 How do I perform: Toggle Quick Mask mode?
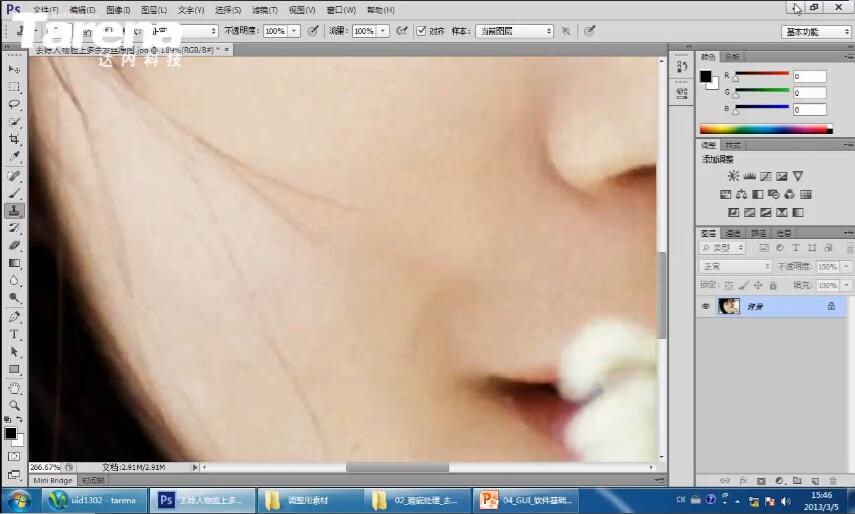pyautogui.click(x=14, y=457)
